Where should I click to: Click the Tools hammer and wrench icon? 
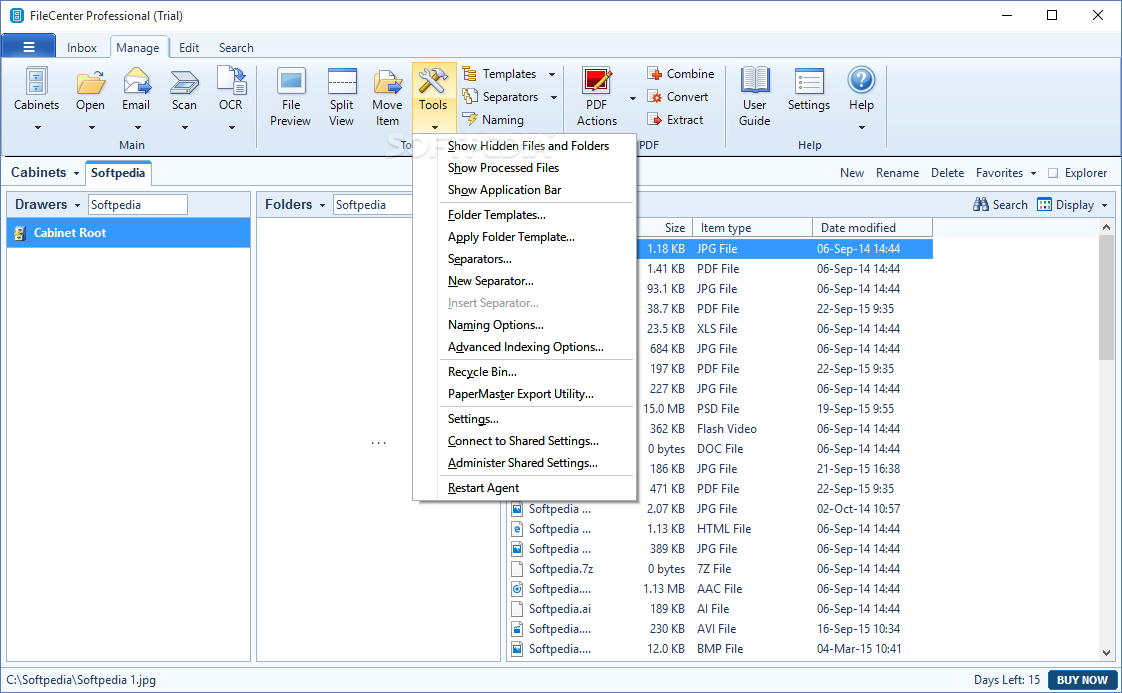coord(433,81)
